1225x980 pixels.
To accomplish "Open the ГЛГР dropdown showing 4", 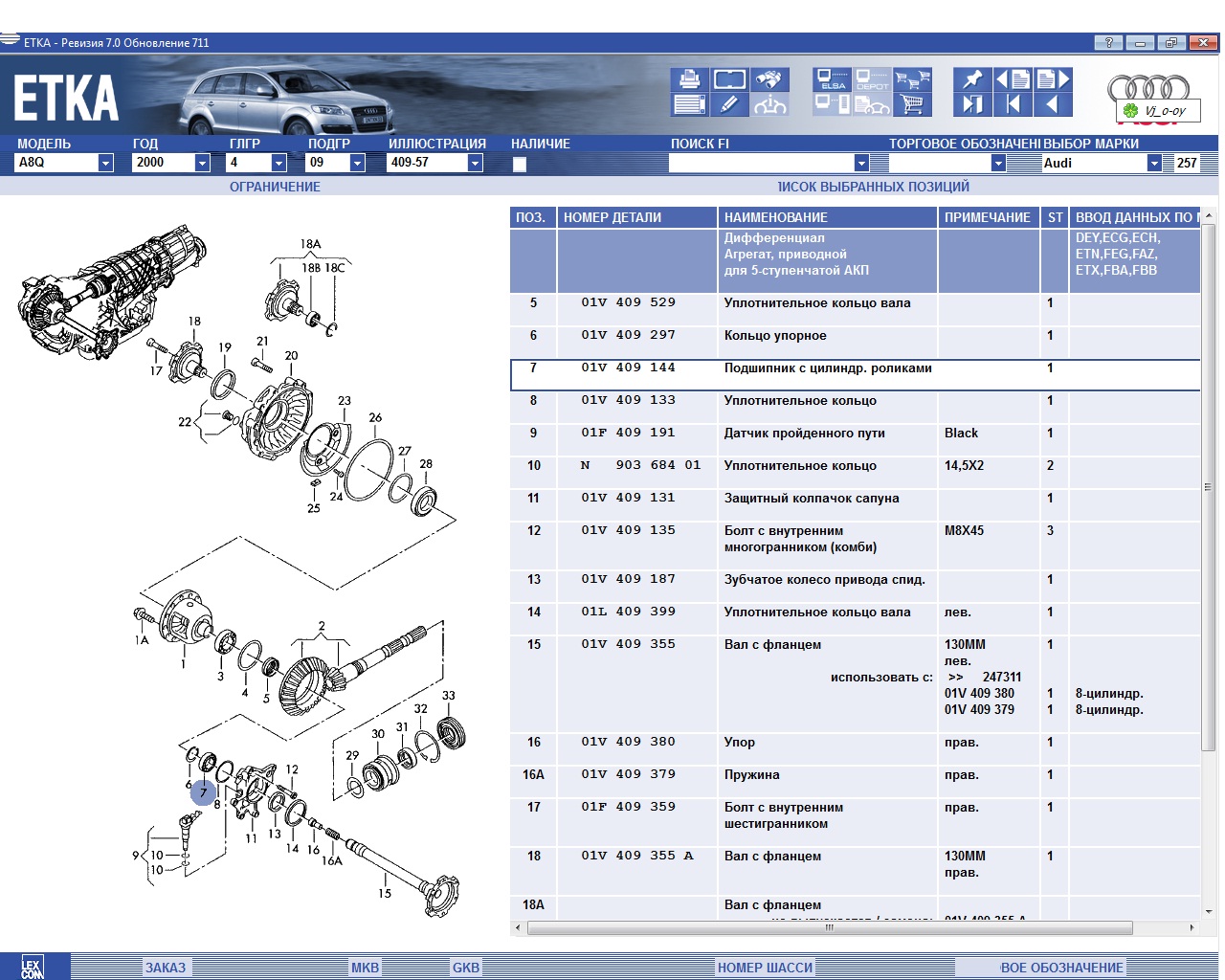I will [278, 163].
